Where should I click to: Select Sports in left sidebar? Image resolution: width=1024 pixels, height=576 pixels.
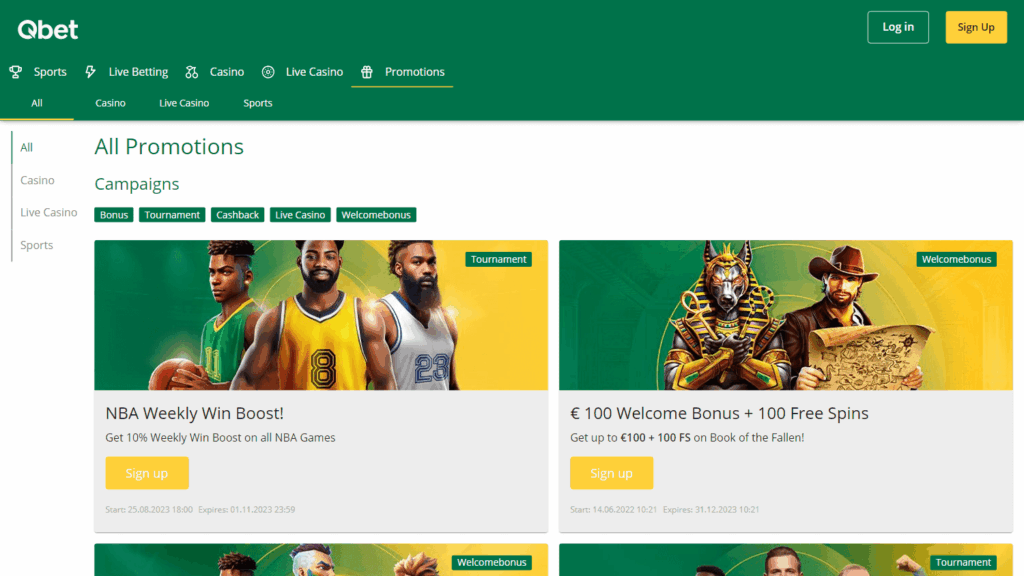coord(37,245)
